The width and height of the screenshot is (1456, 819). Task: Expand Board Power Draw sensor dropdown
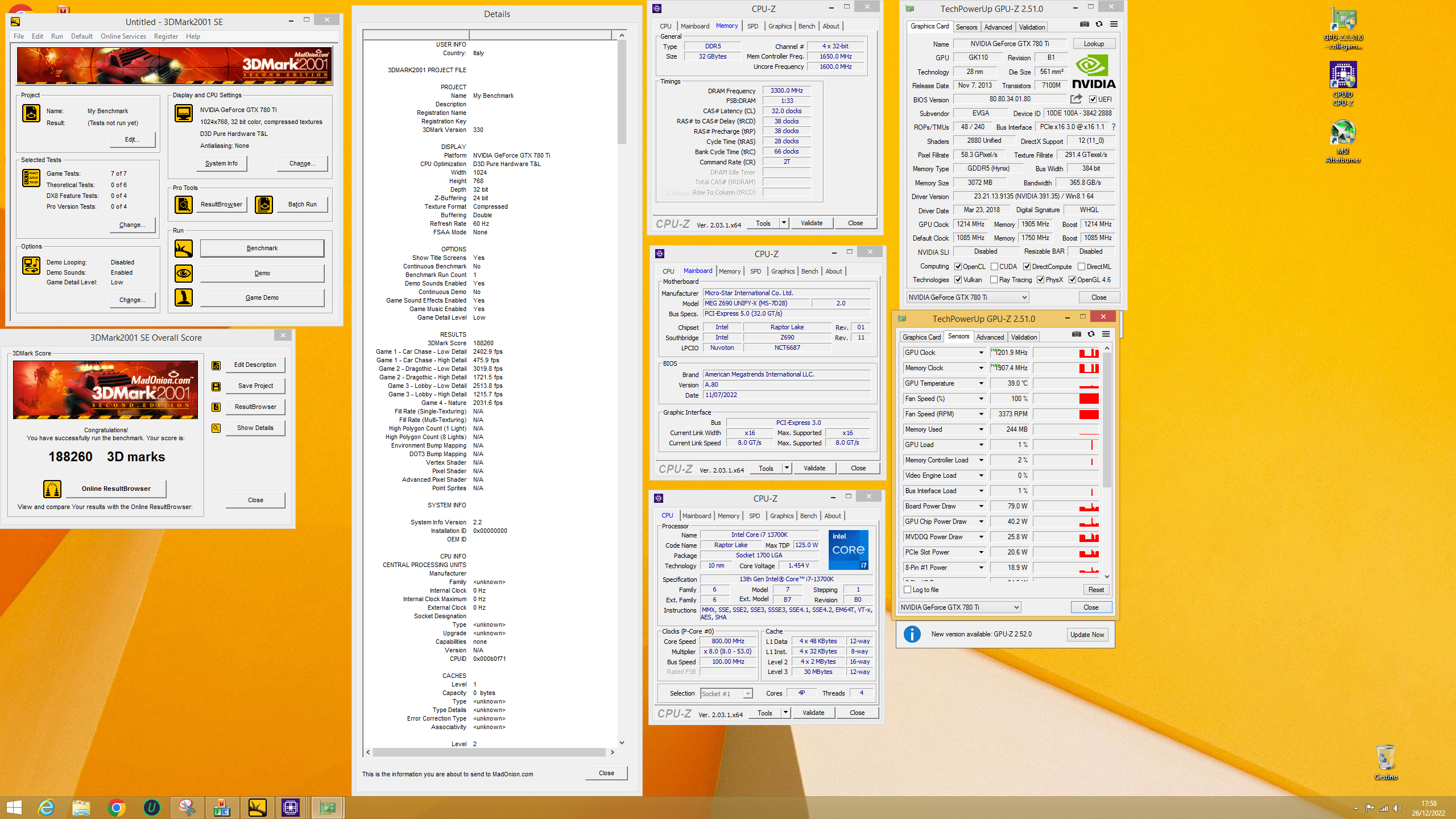[981, 506]
